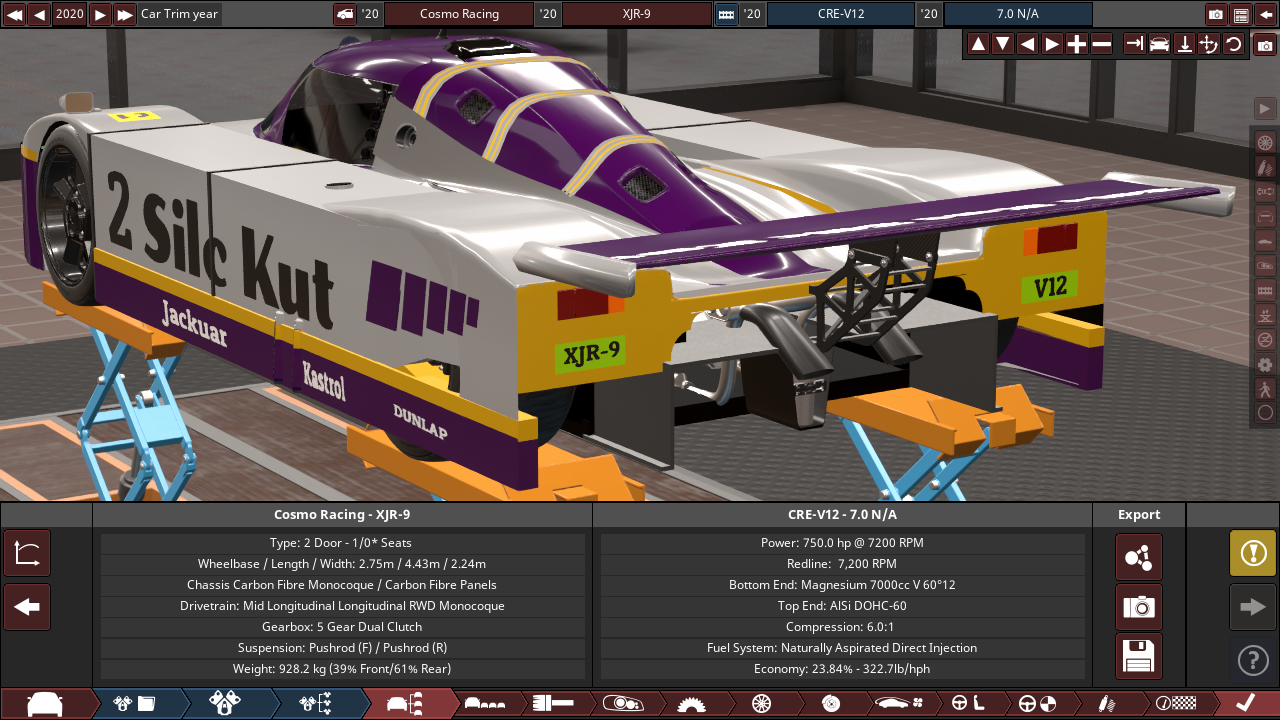The height and width of the screenshot is (720, 1280).
Task: Toggle drivetrain visibility in sidebar
Action: (x=1265, y=191)
